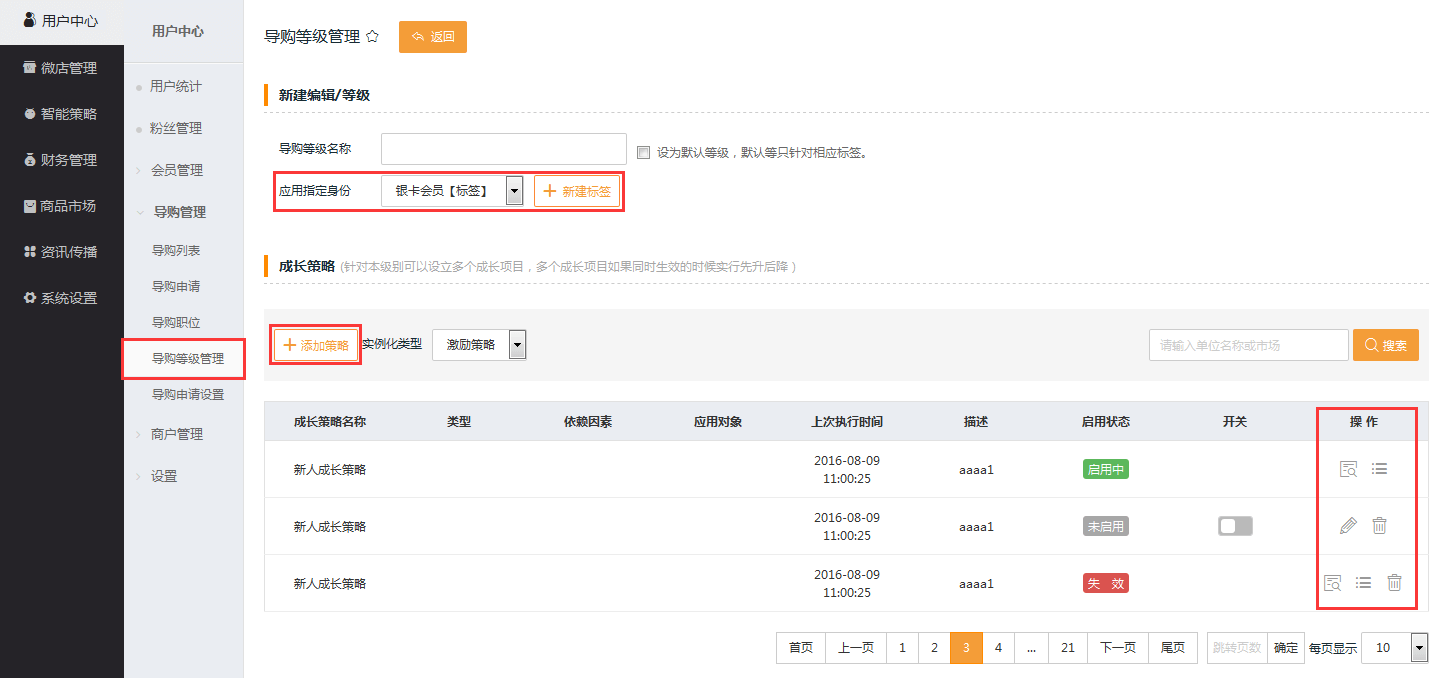Open the 激励策略 instance type dropdown
1445x678 pixels.
(517, 345)
